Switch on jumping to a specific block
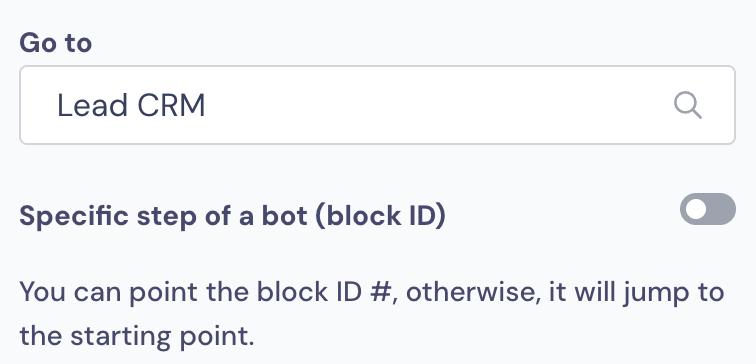This screenshot has height=364, width=756. 708,209
